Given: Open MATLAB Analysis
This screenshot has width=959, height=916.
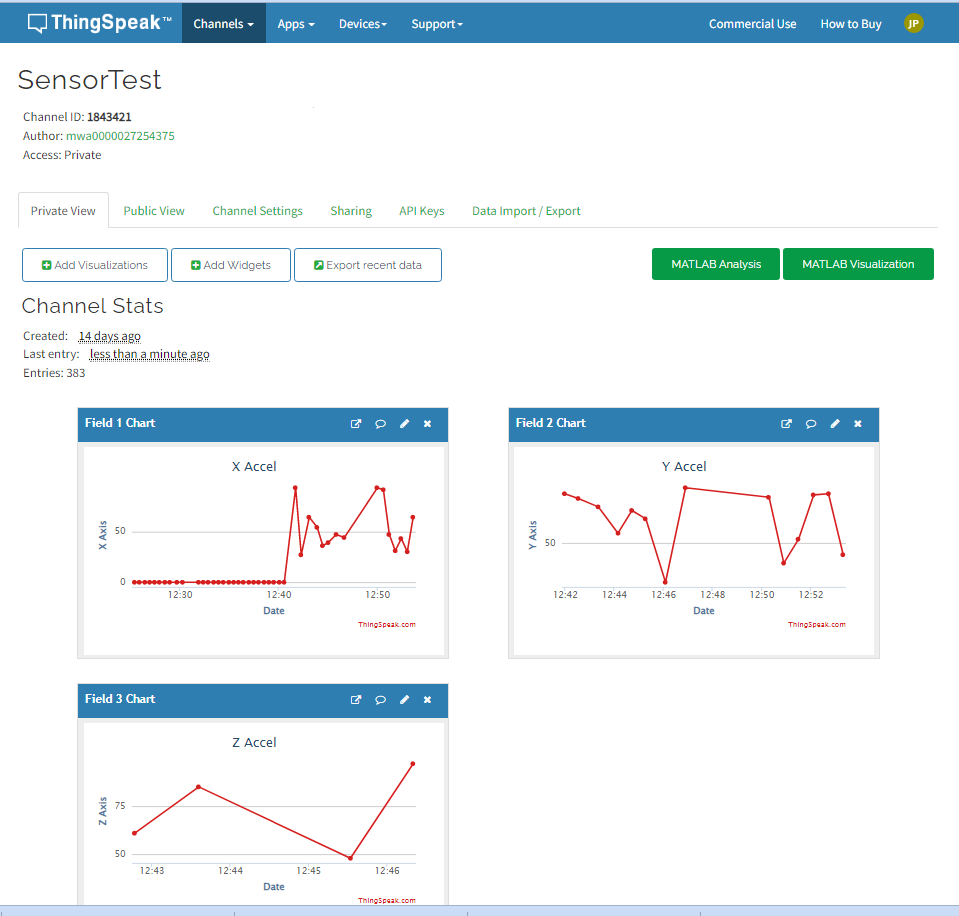Looking at the screenshot, I should pyautogui.click(x=716, y=264).
